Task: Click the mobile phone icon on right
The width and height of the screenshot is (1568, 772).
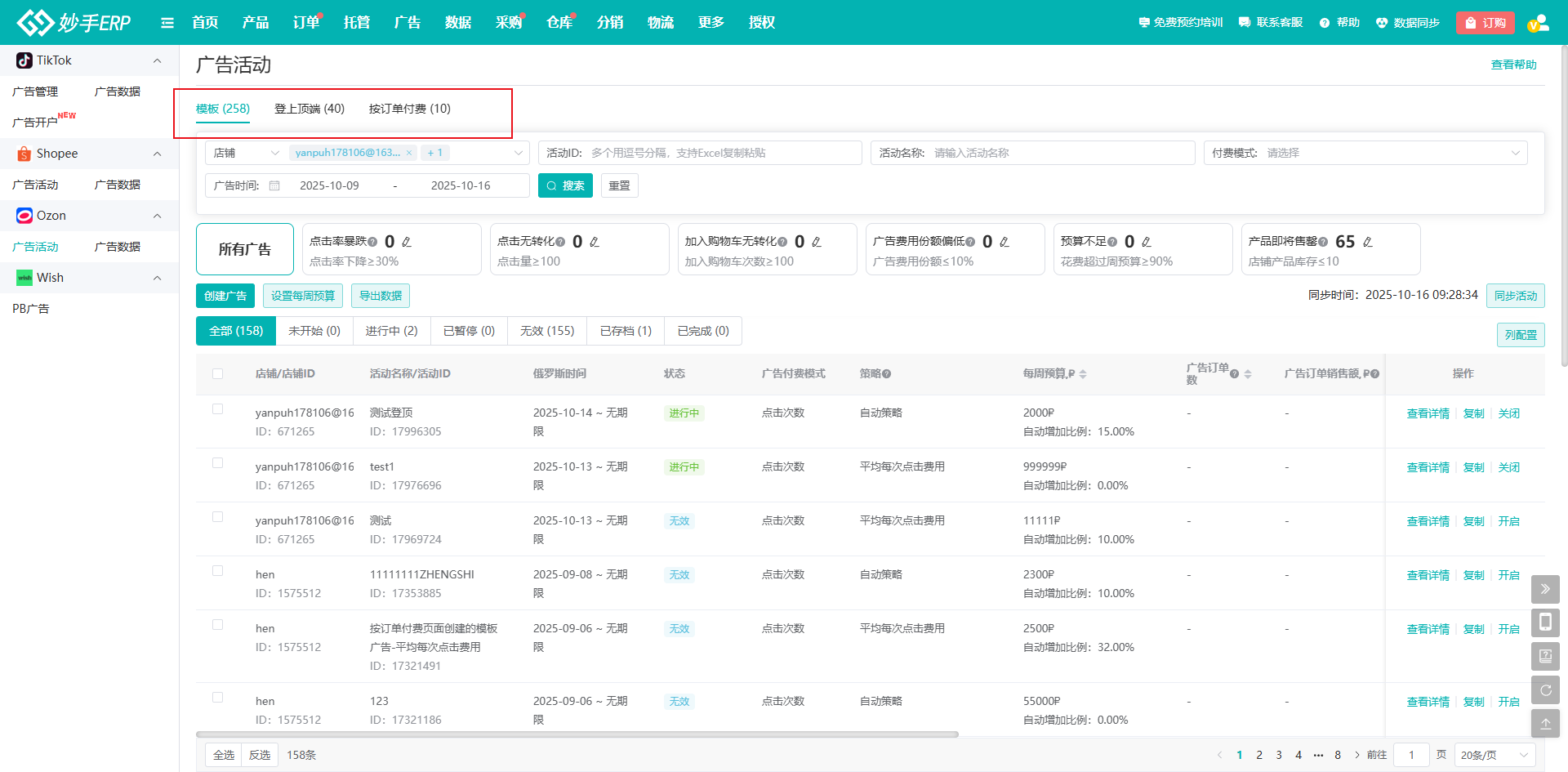Action: pyautogui.click(x=1545, y=623)
